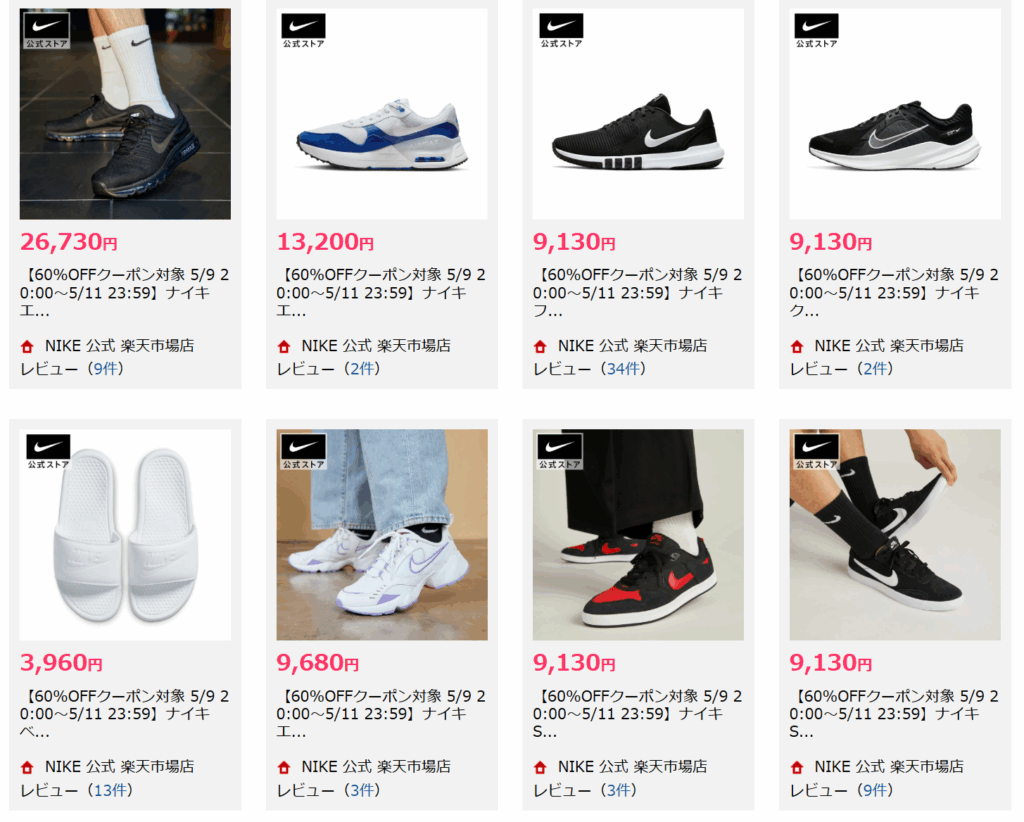The width and height of the screenshot is (1024, 822).
Task: Click Nike badge on black Quest running shoe
Action: pos(816,31)
